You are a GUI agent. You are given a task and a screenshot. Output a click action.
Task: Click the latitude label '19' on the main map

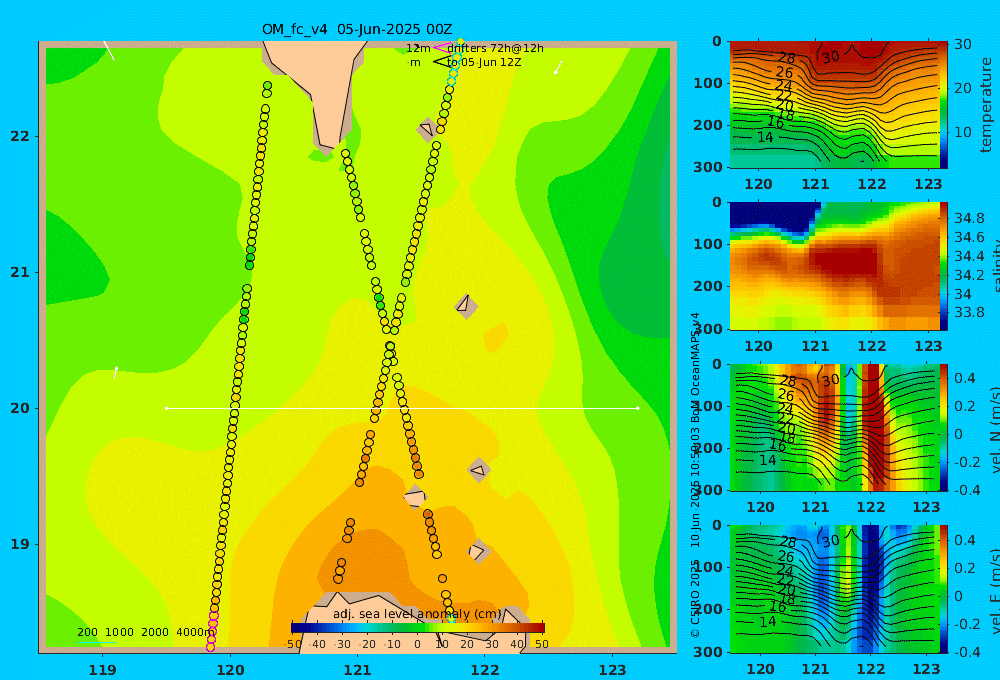[20, 544]
